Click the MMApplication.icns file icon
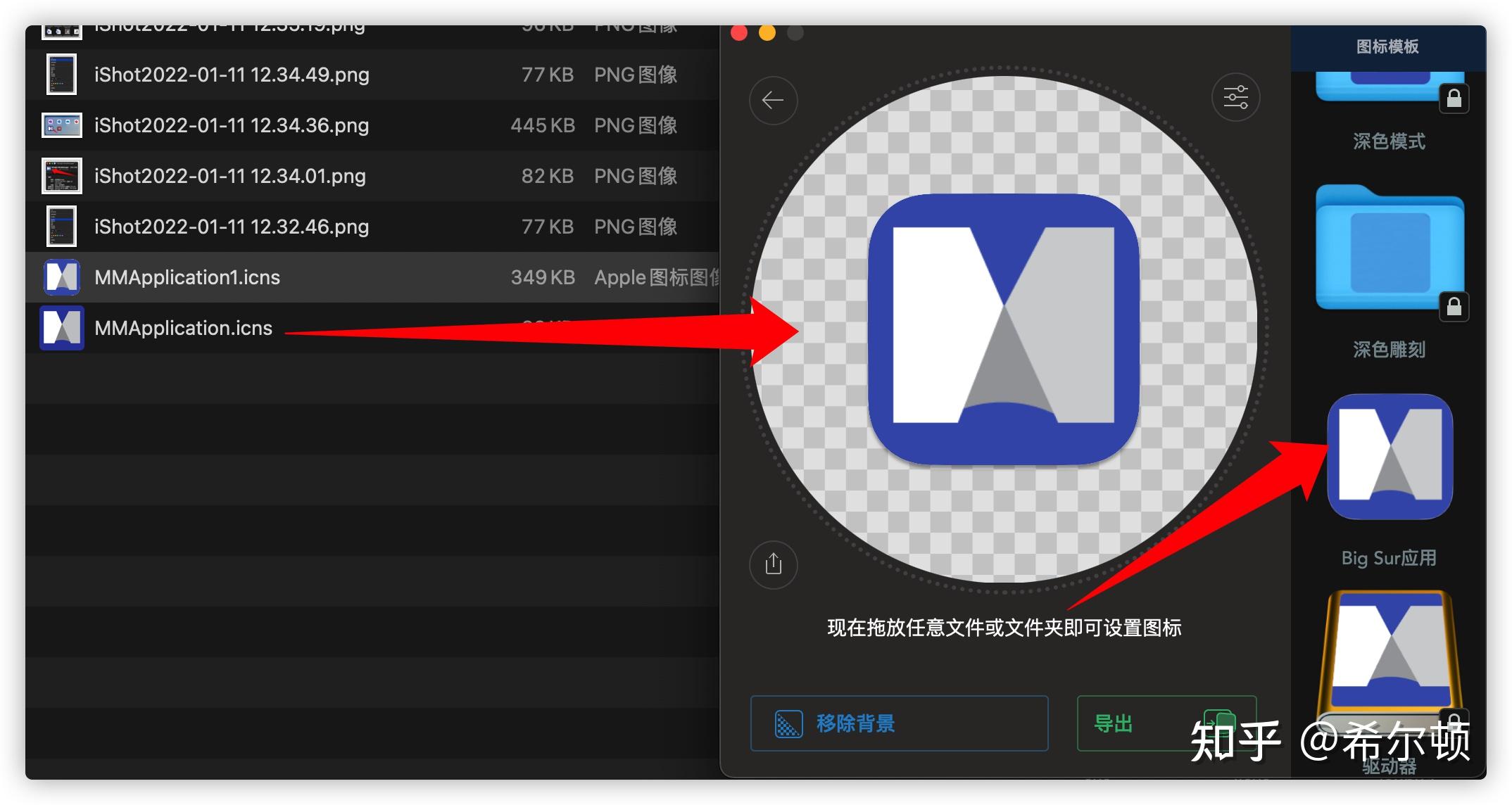Image resolution: width=1512 pixels, height=805 pixels. (x=62, y=328)
